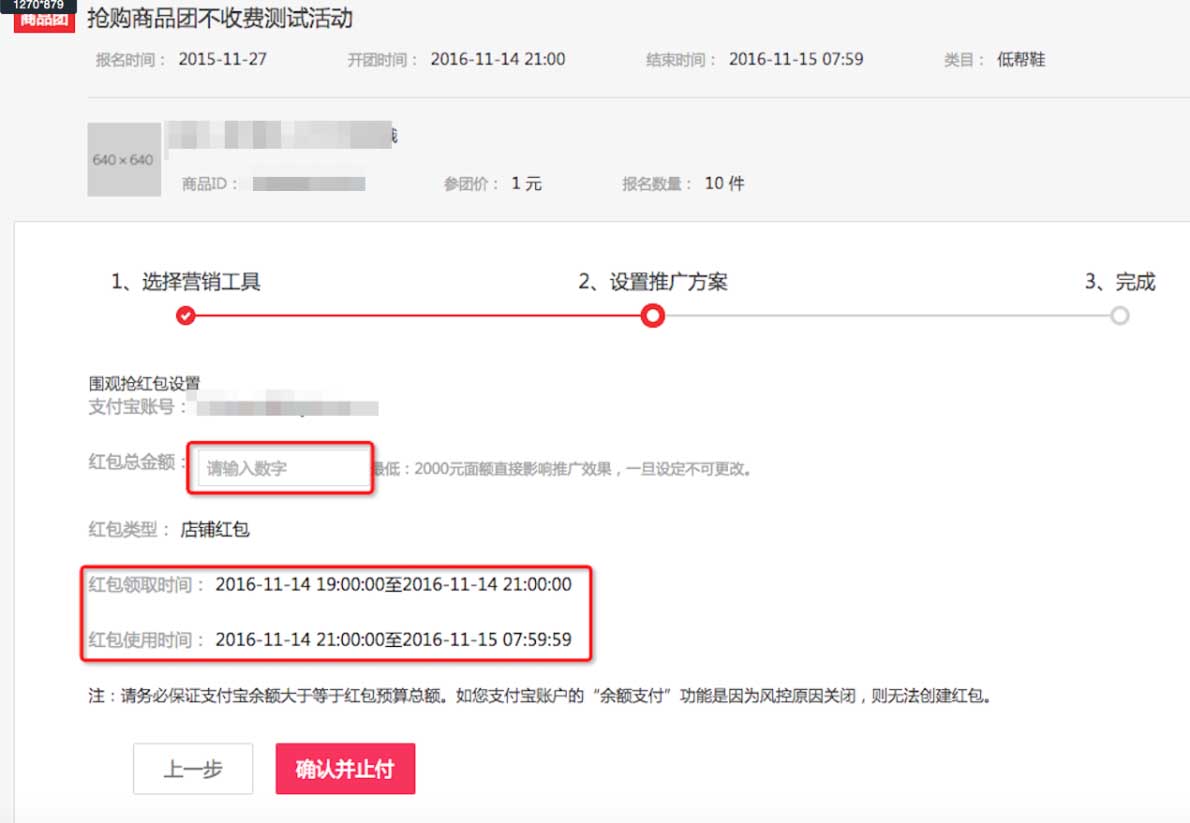Click the 类目 value 低帮鞋
The image size is (1190, 823).
1021,59
